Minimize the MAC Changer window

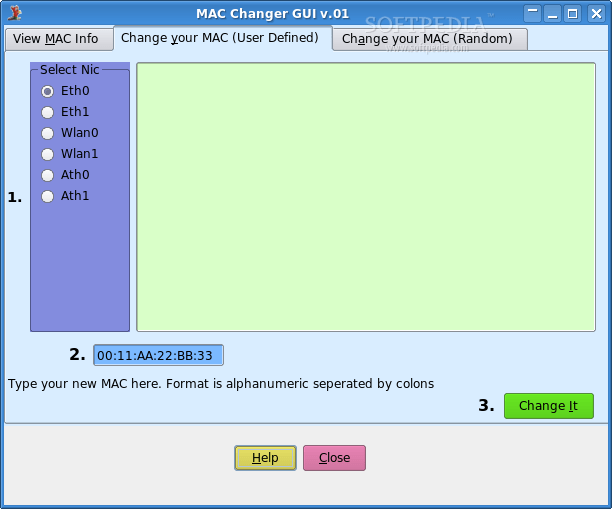553,14
